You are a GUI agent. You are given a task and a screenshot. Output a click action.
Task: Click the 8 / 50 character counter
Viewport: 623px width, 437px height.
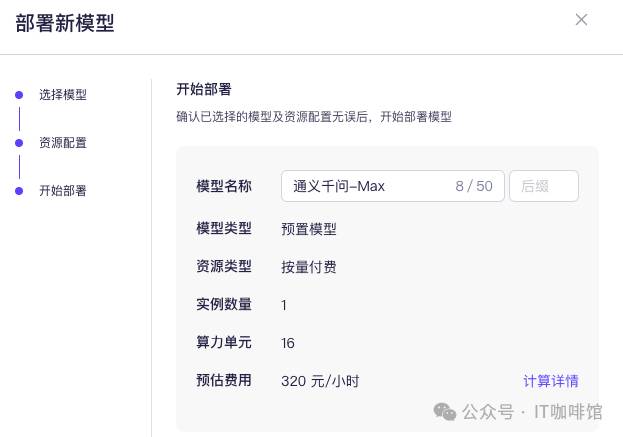pos(474,186)
